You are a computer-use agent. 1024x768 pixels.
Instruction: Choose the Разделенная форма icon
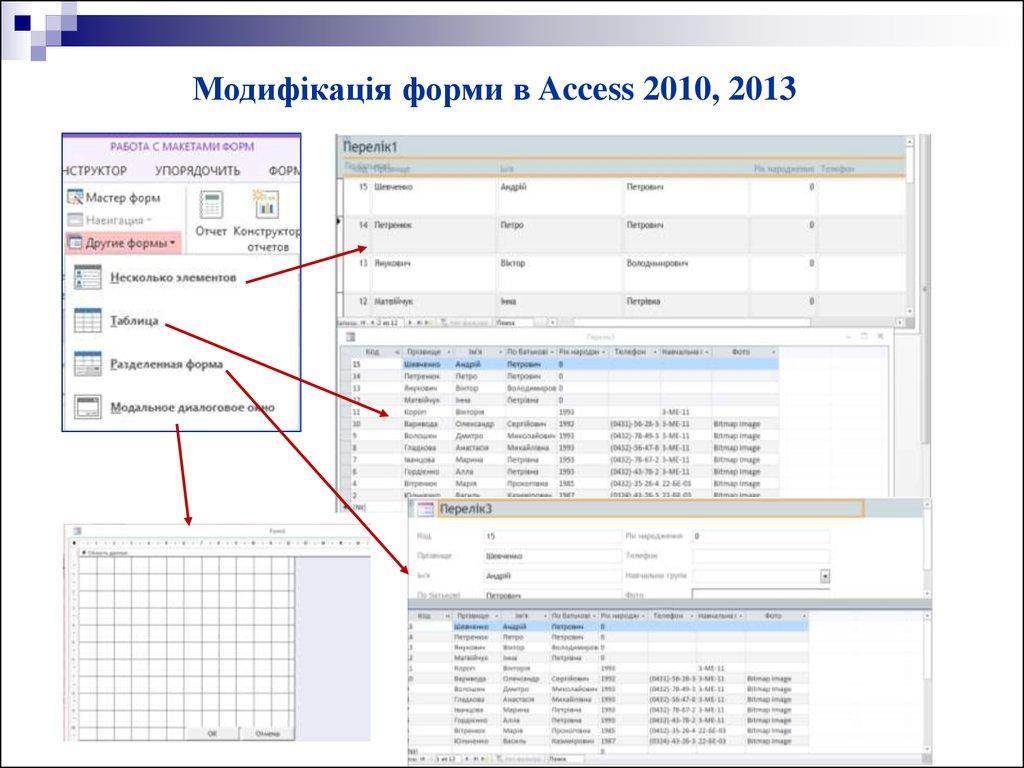(x=87, y=364)
